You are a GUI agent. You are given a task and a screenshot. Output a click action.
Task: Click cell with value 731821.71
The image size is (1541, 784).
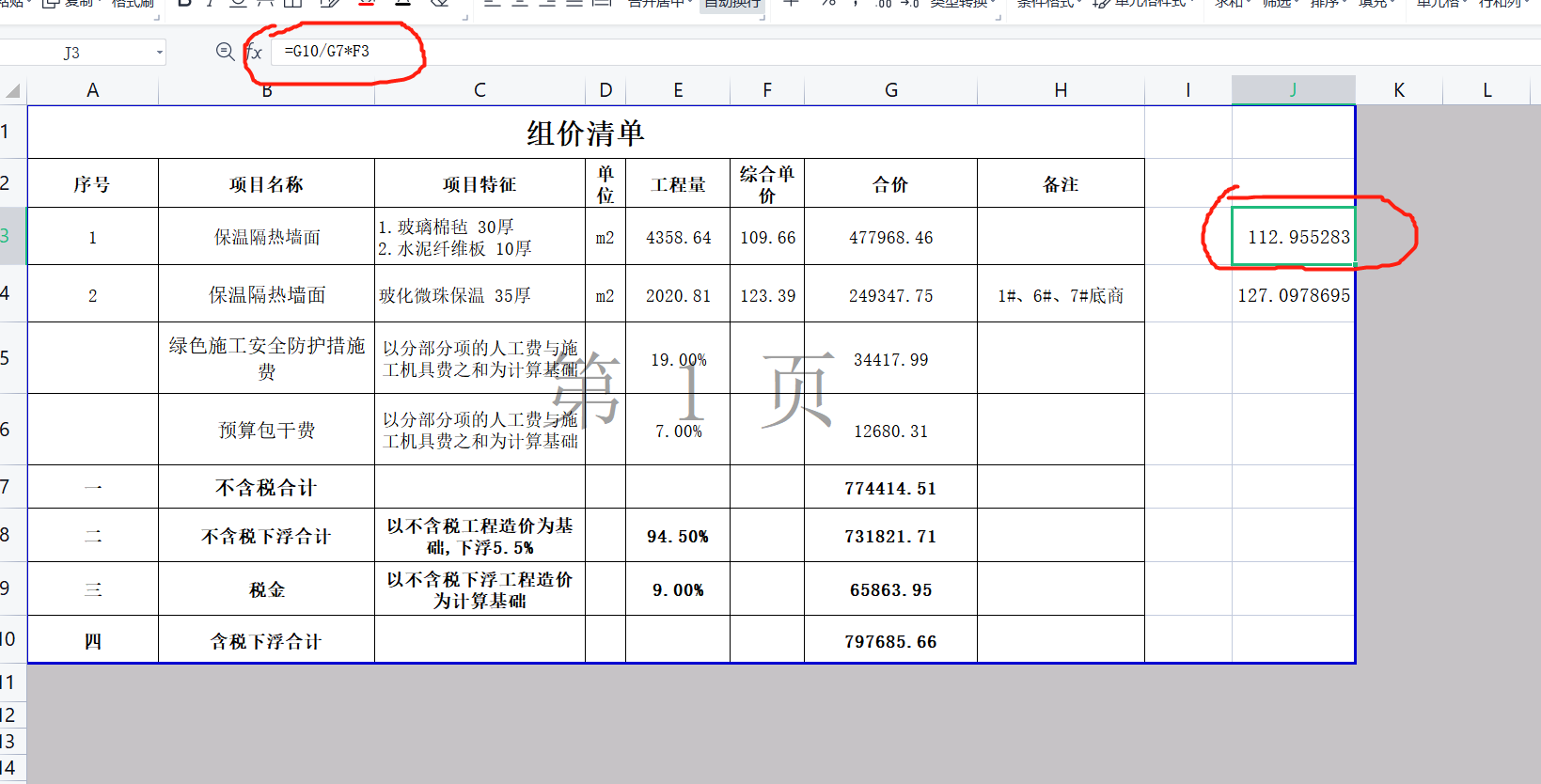(891, 536)
